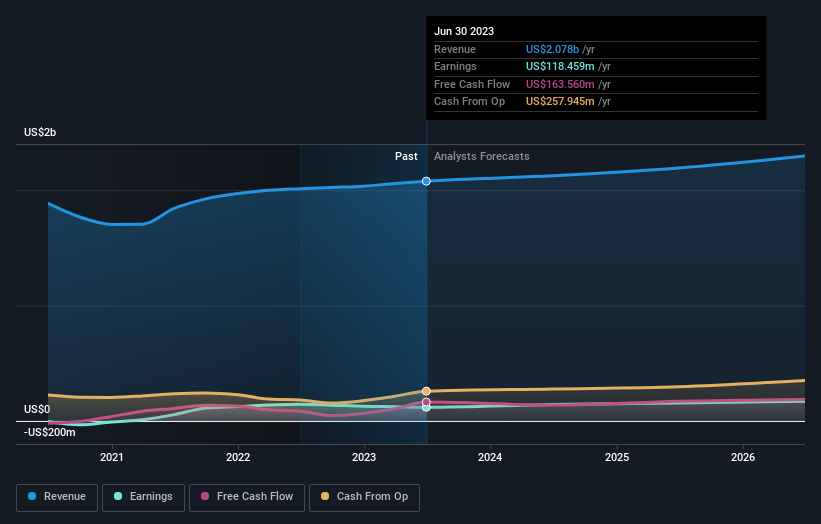Select the teal Earnings data point marker
Screen dimensions: 821x524
[x=426, y=408]
